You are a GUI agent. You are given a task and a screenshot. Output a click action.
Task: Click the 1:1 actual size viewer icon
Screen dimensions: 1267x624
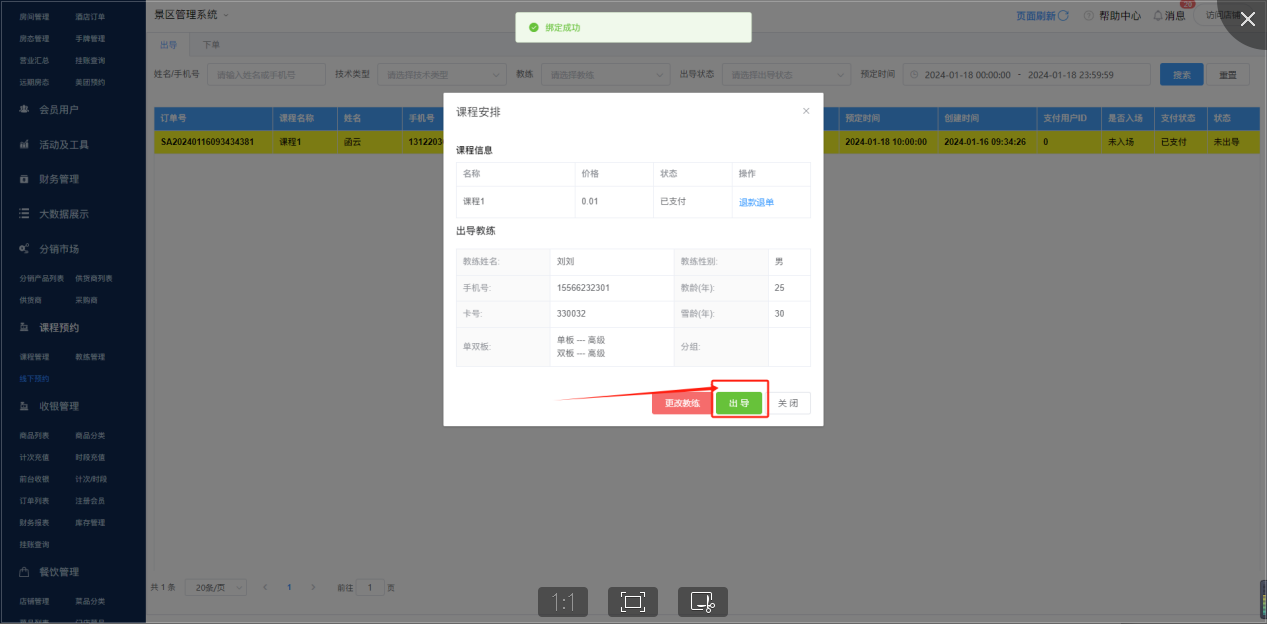point(563,601)
